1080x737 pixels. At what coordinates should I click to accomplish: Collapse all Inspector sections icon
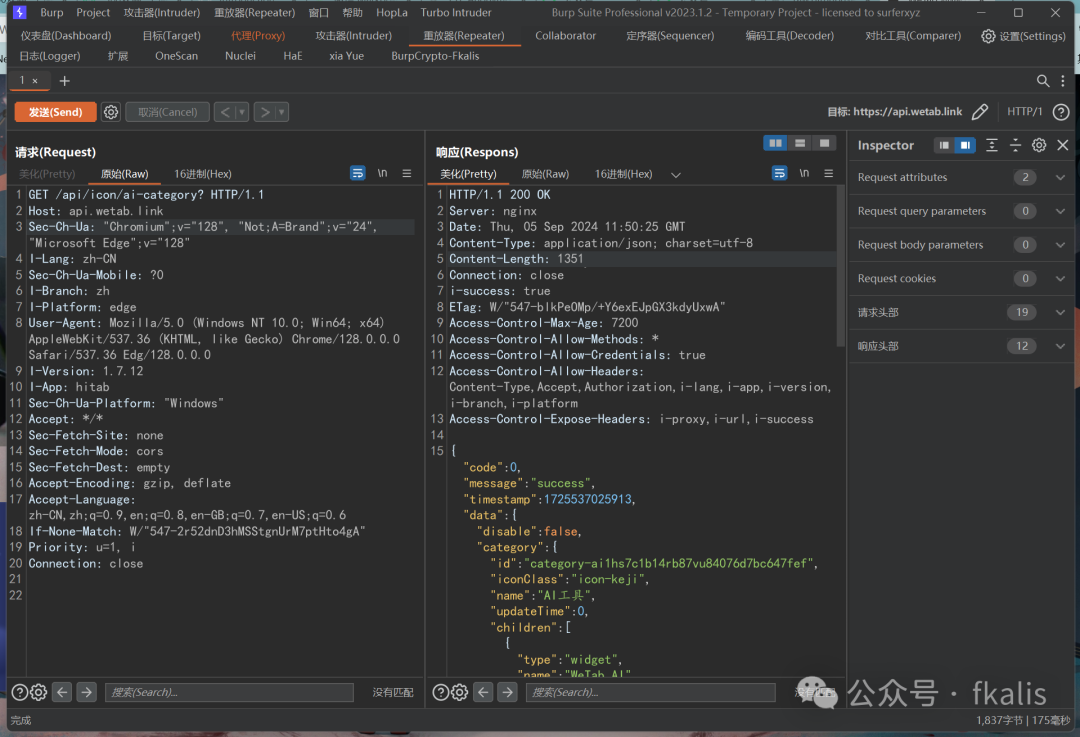pos(1015,145)
